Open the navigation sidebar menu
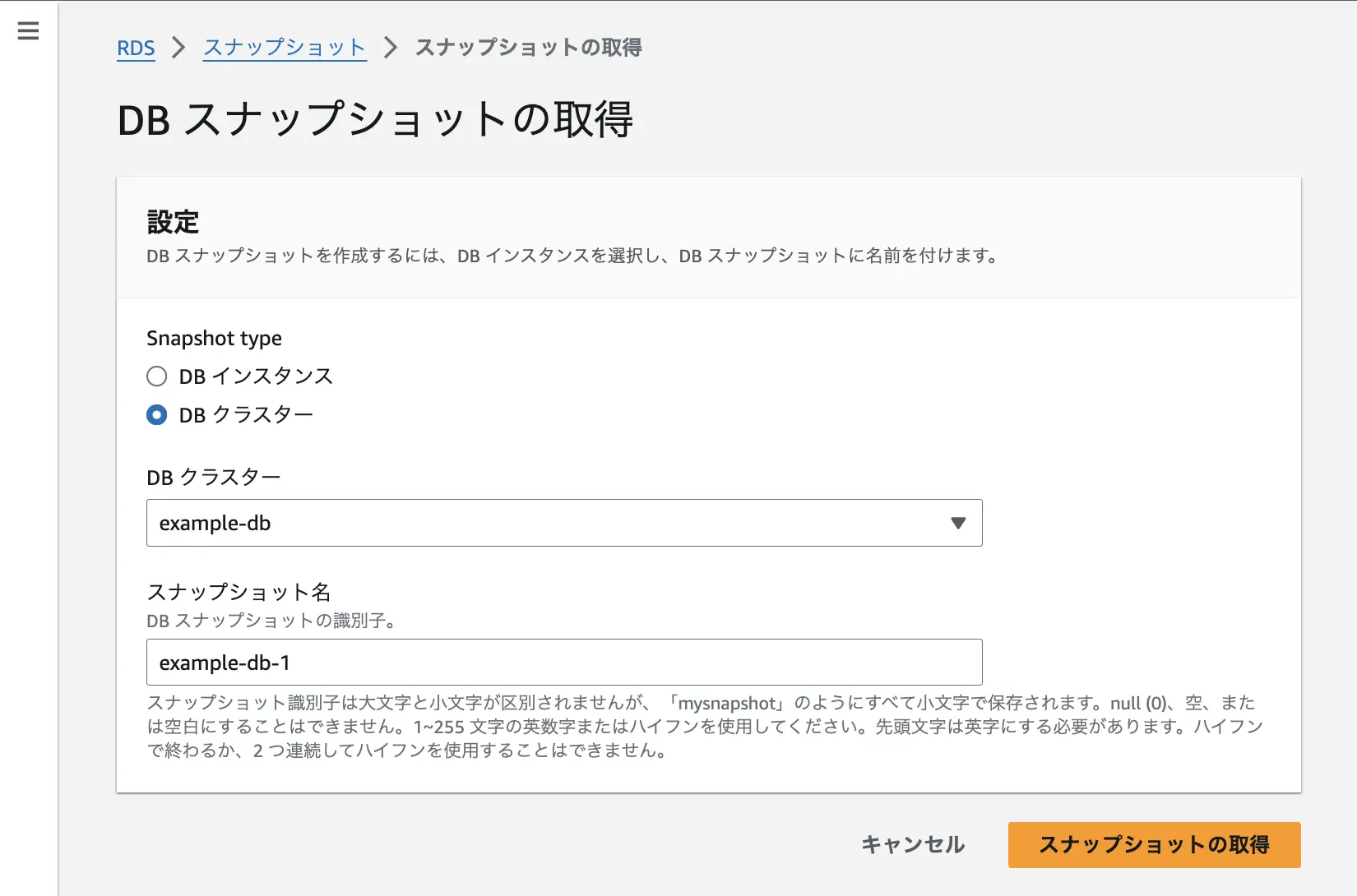This screenshot has height=896, width=1357. [27, 30]
